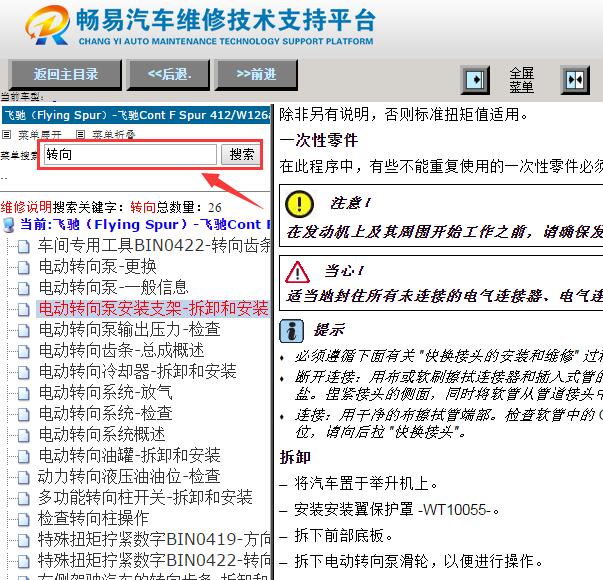This screenshot has height=580, width=603.
Task: Click the blue 提示 info icon
Action: tap(291, 331)
